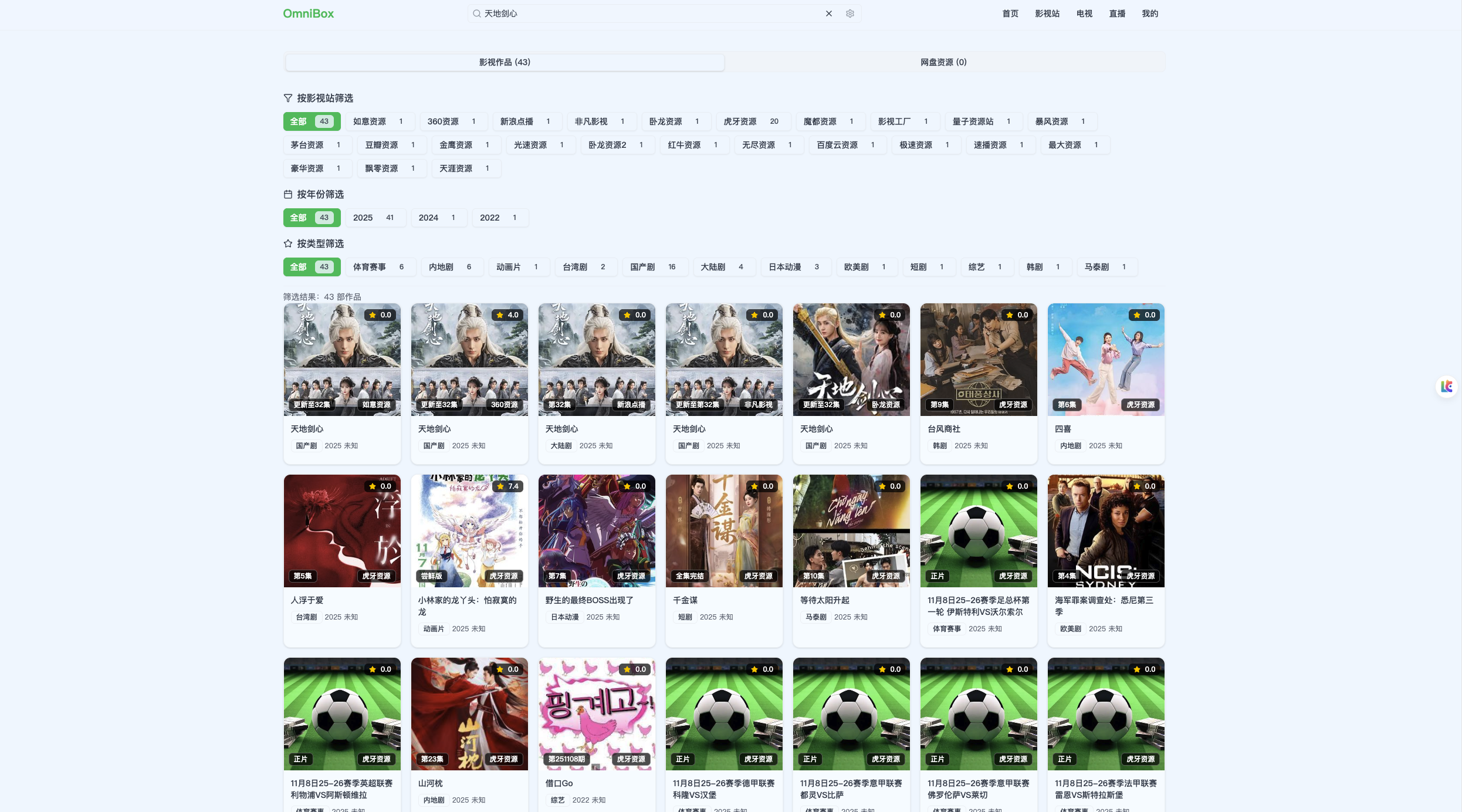Viewport: 1462px width, 812px height.
Task: Open 台风商社 poster
Action: coord(979,360)
